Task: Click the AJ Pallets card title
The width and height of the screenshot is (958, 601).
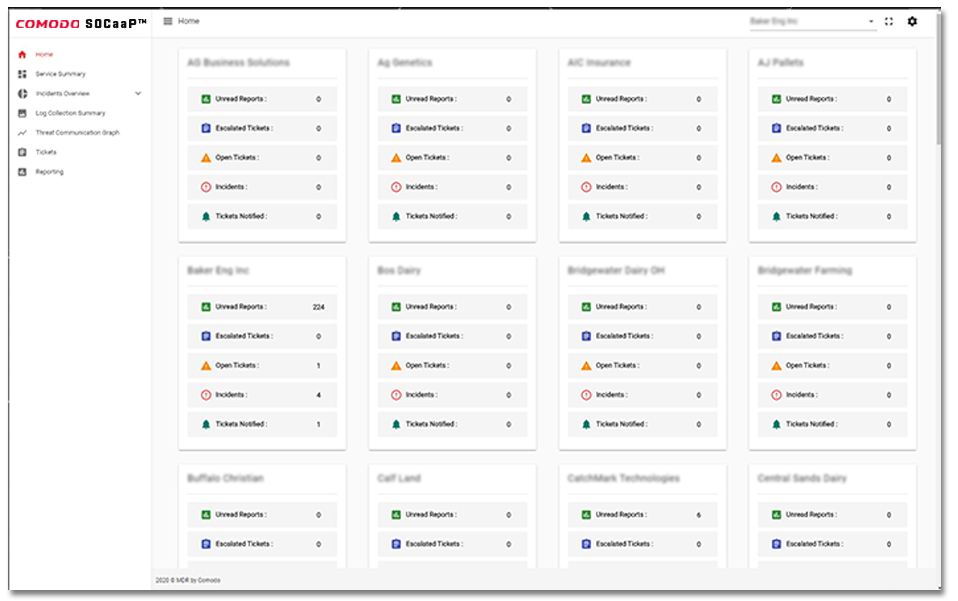Action: pos(780,62)
